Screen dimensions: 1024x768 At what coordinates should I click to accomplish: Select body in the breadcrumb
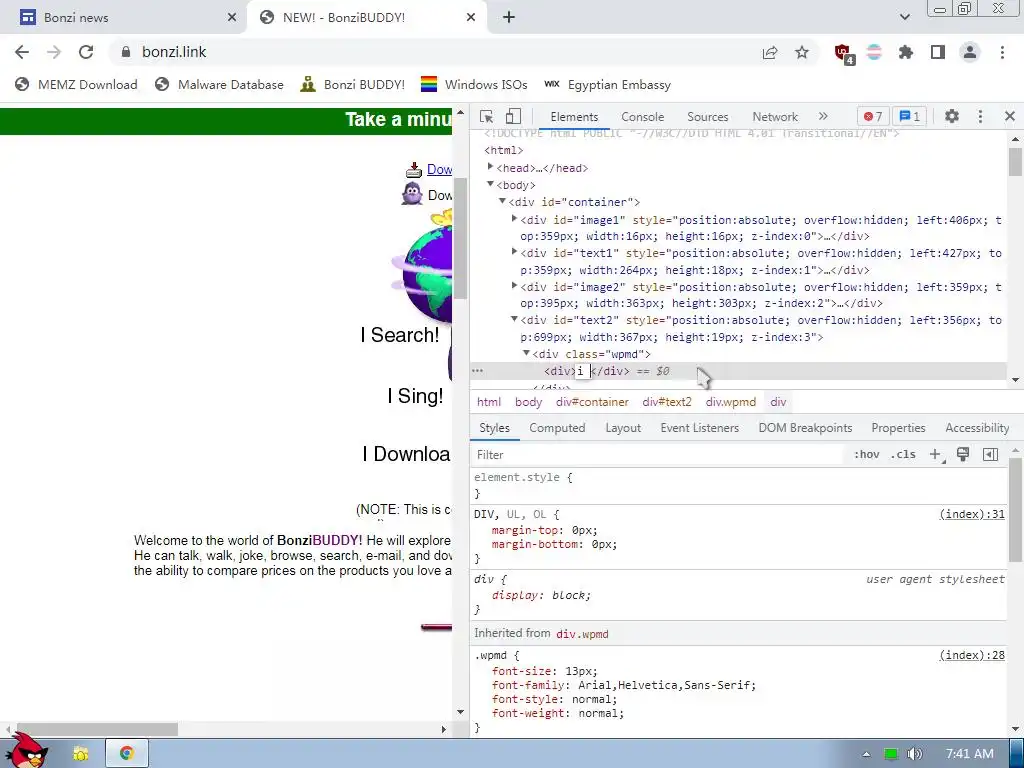point(528,402)
